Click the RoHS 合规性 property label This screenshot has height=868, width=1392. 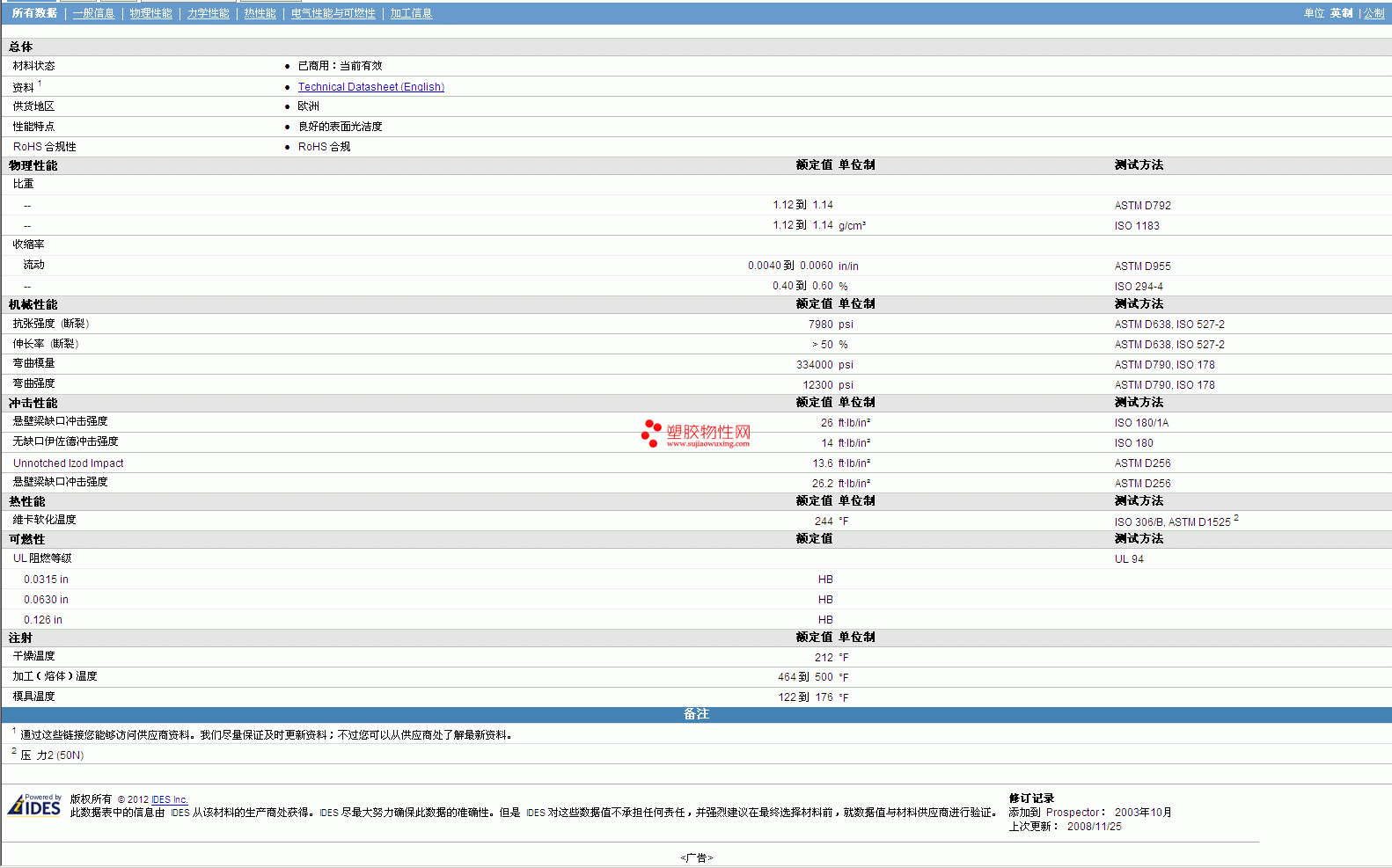point(44,147)
